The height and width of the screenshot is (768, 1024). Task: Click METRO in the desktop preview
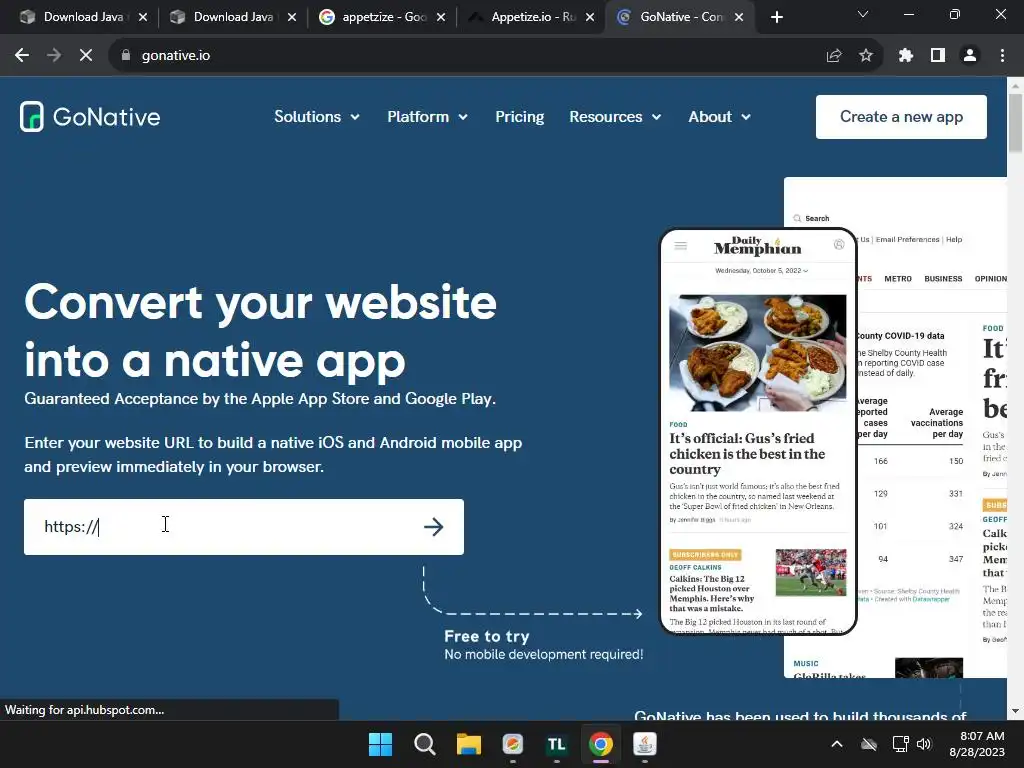898,279
